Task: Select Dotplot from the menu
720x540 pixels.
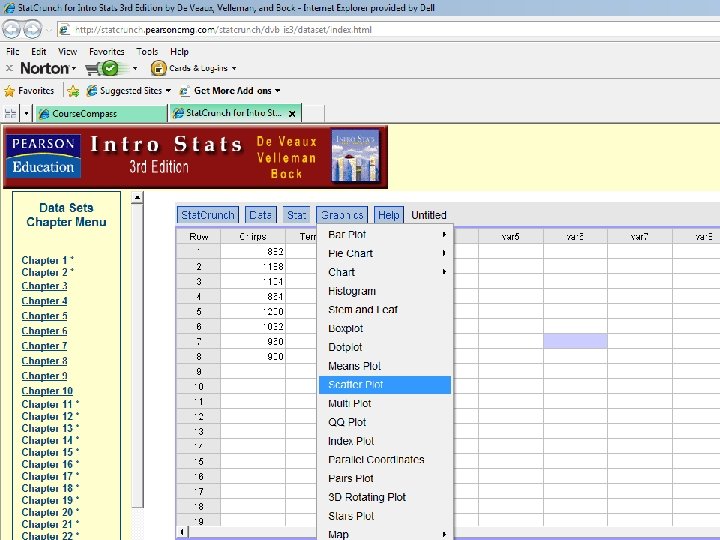Action: [x=385, y=347]
